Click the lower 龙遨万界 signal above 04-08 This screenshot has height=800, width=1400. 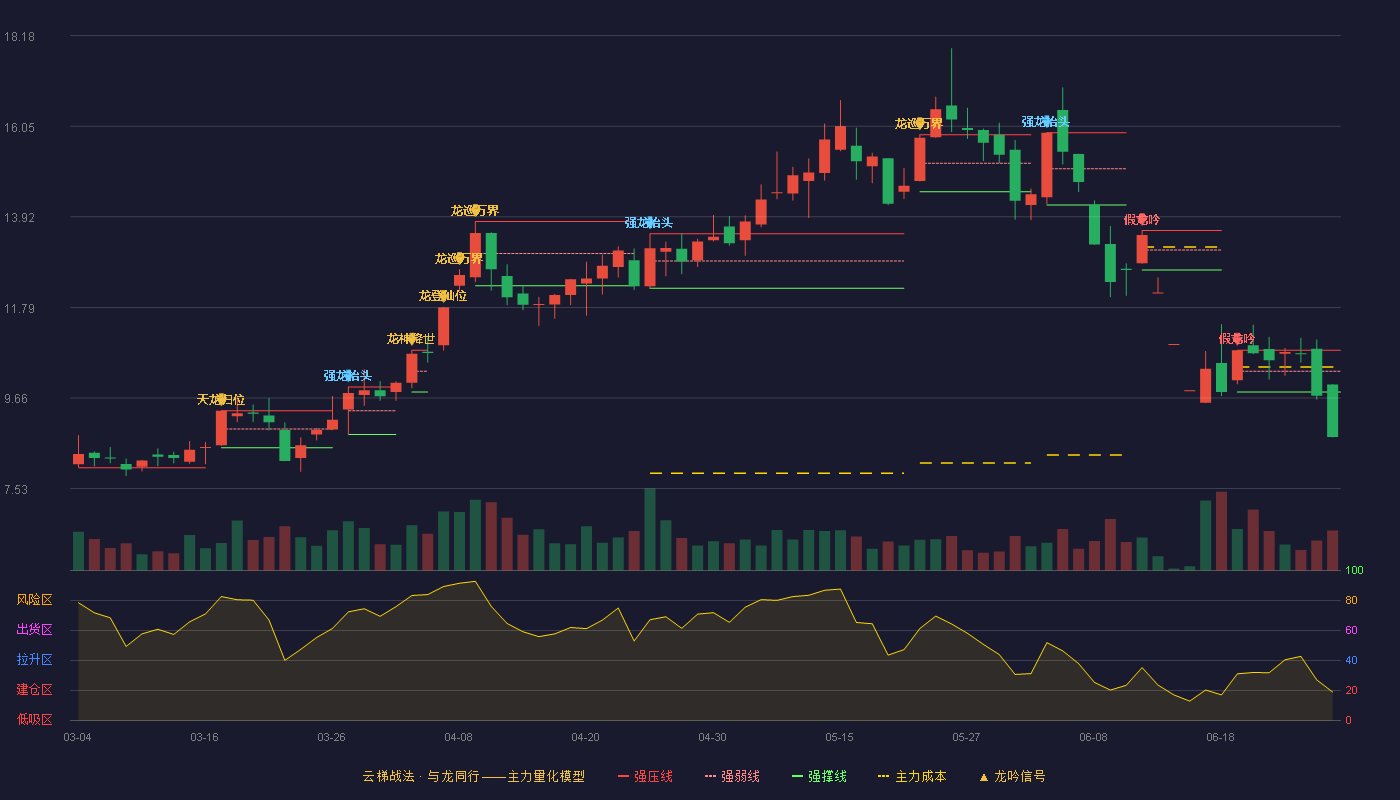[459, 259]
